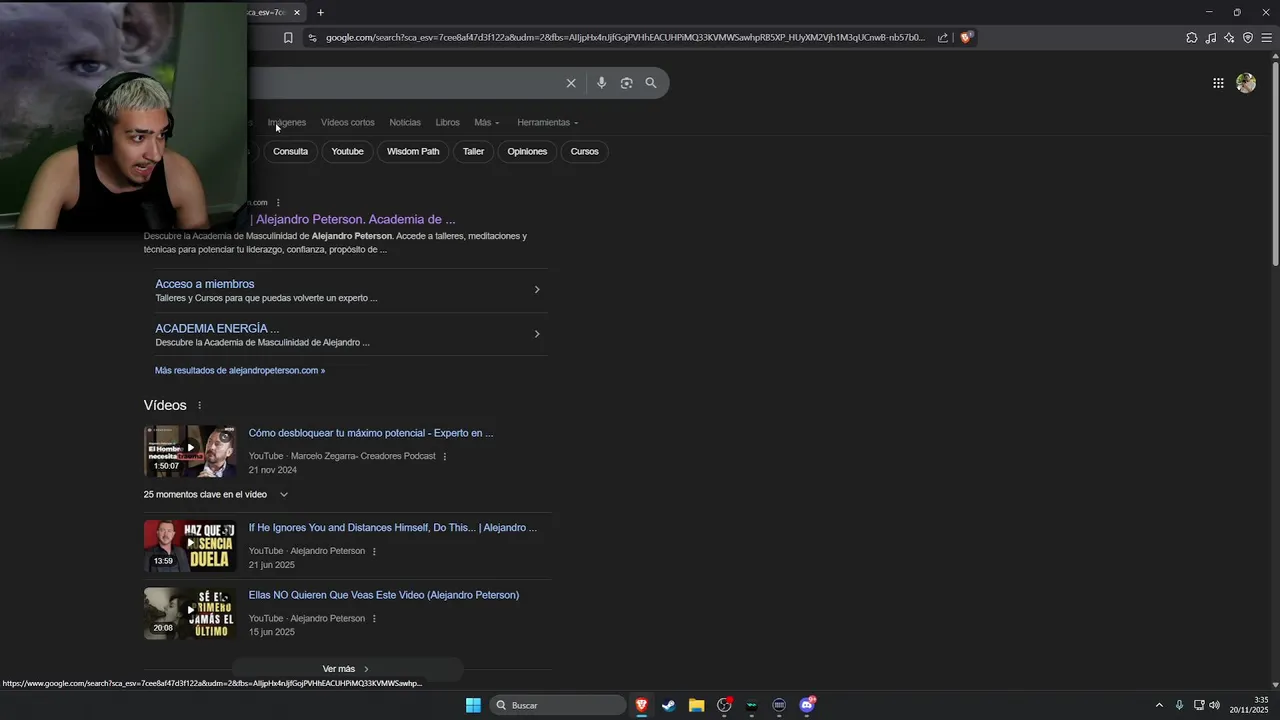
Task: Click the VPN shield toolbar icon
Action: coord(1248,38)
